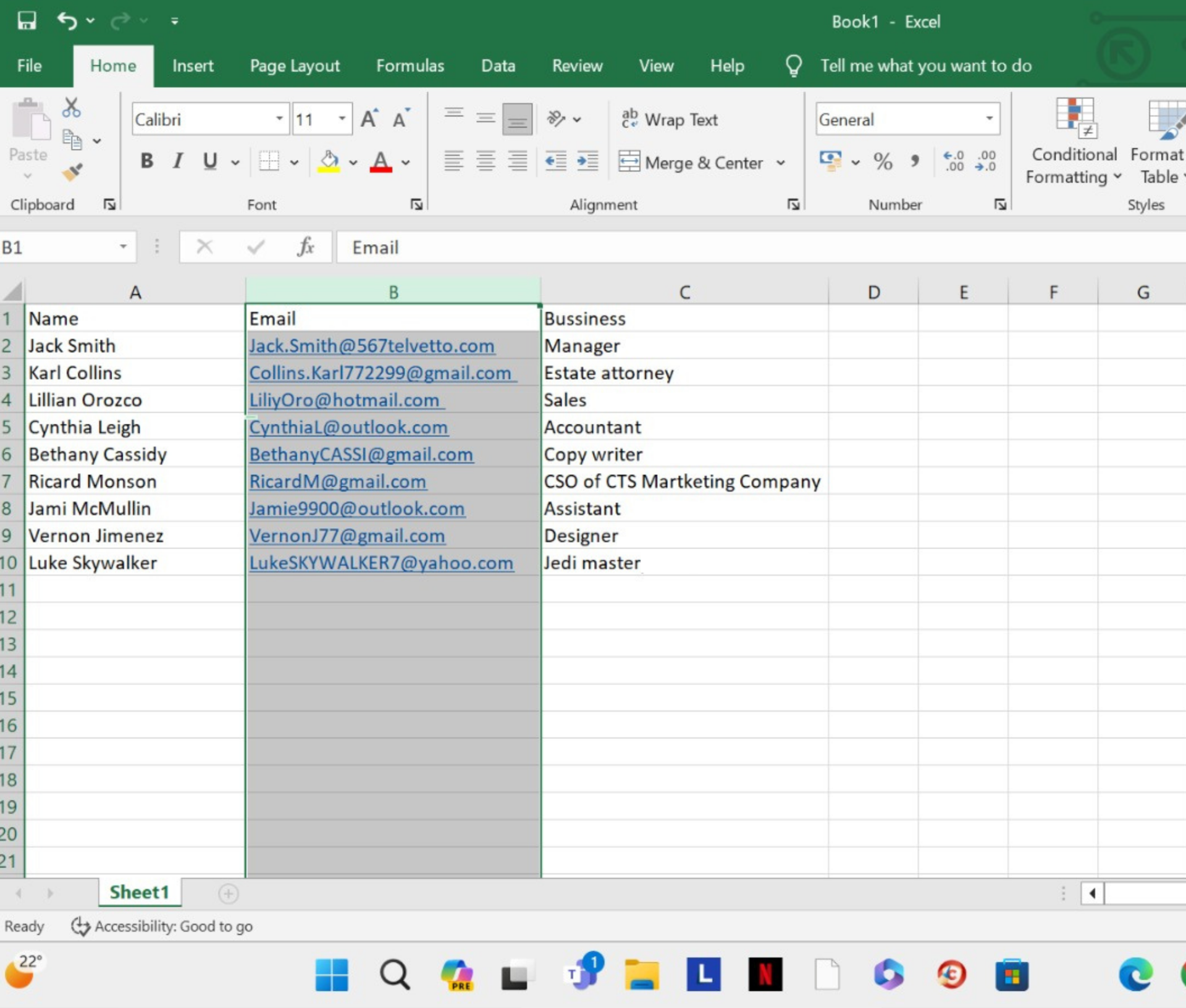
Task: Toggle Wrap Text on the selection
Action: pyautogui.click(x=670, y=119)
